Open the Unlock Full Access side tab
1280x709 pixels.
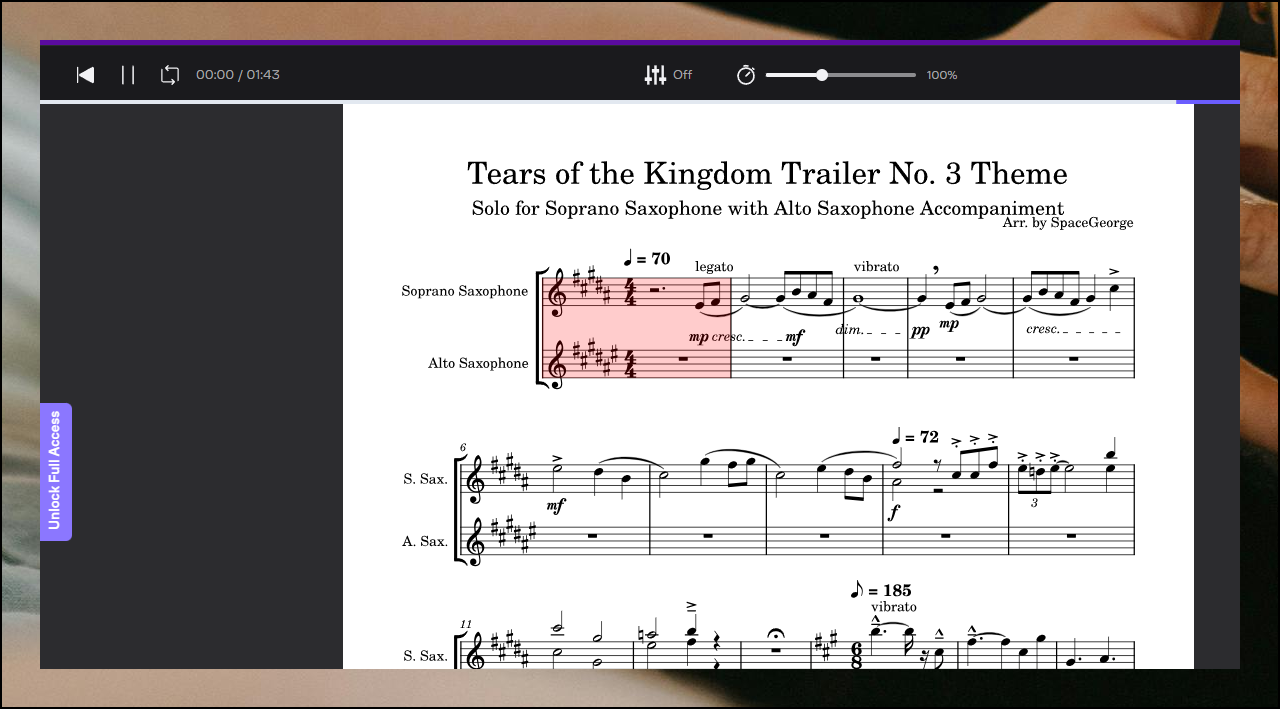coord(55,472)
